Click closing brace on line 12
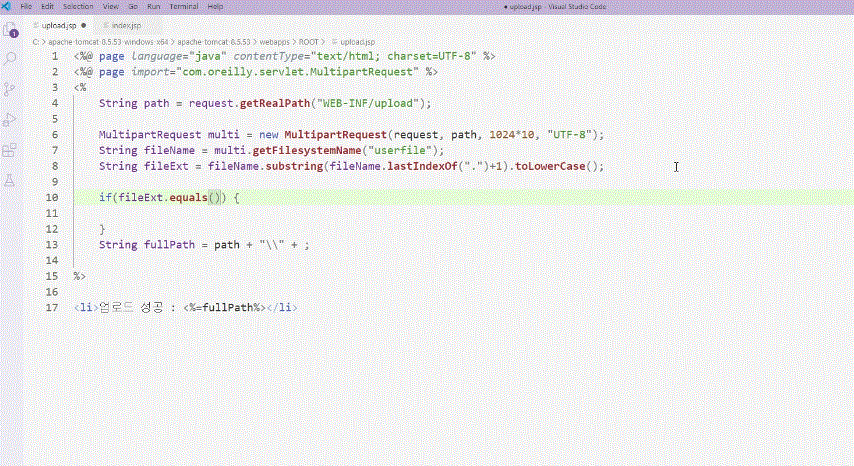 tap(102, 229)
